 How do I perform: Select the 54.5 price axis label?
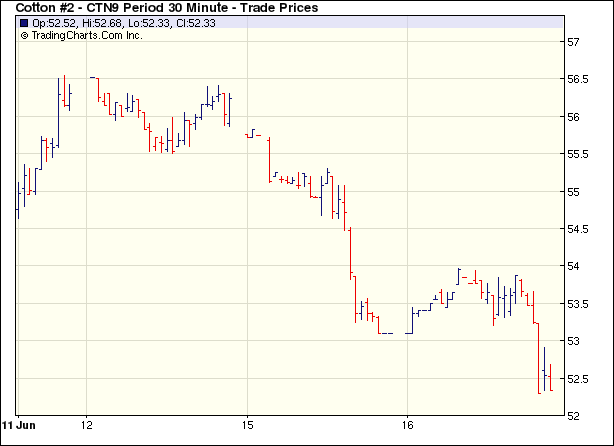pyautogui.click(x=578, y=229)
